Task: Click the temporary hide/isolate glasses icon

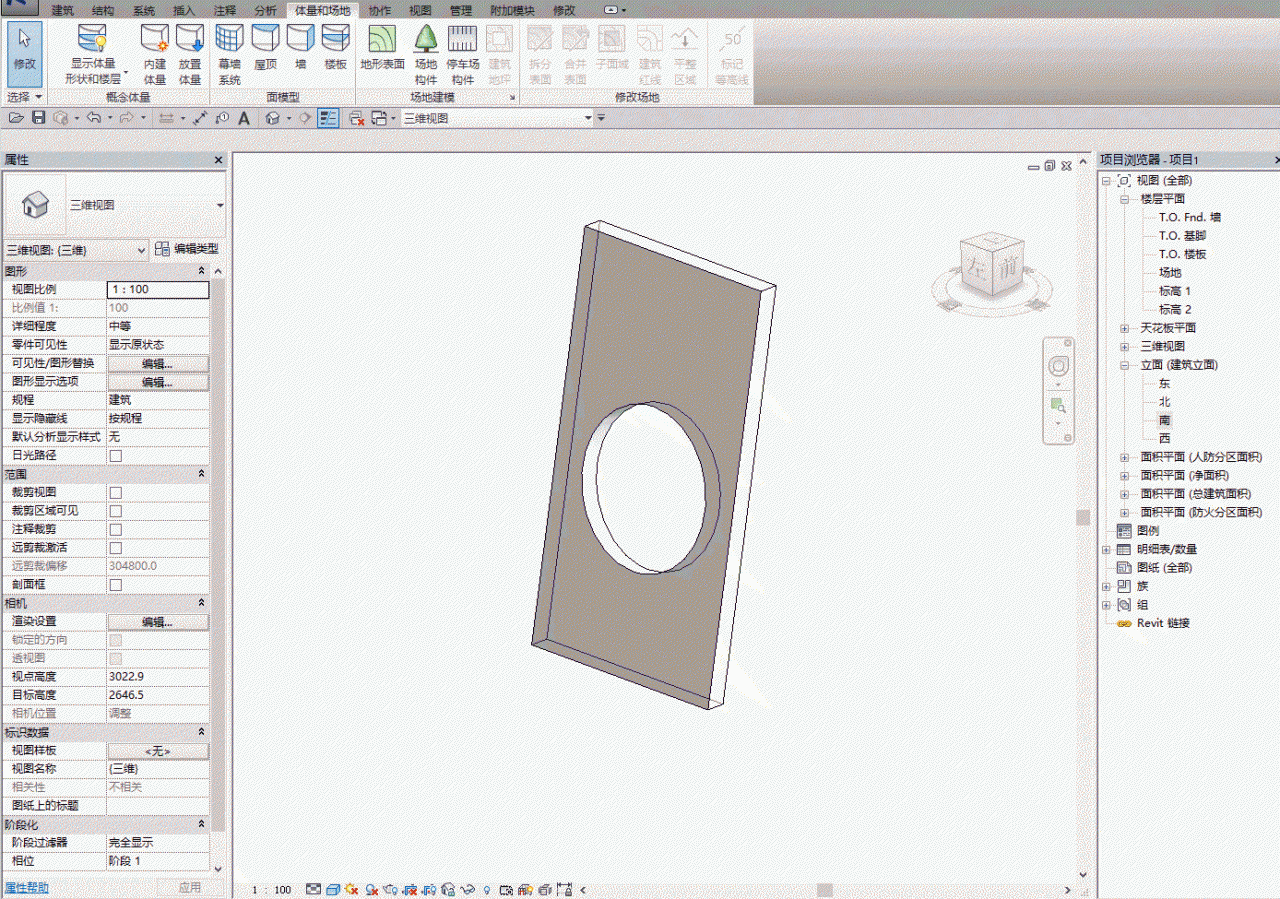Action: tap(466, 889)
